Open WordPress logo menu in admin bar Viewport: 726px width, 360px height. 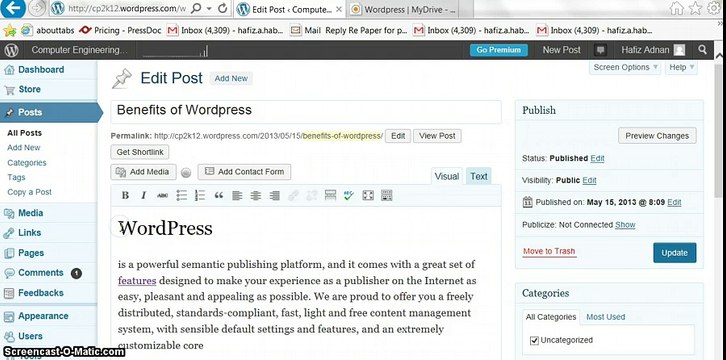pos(11,50)
